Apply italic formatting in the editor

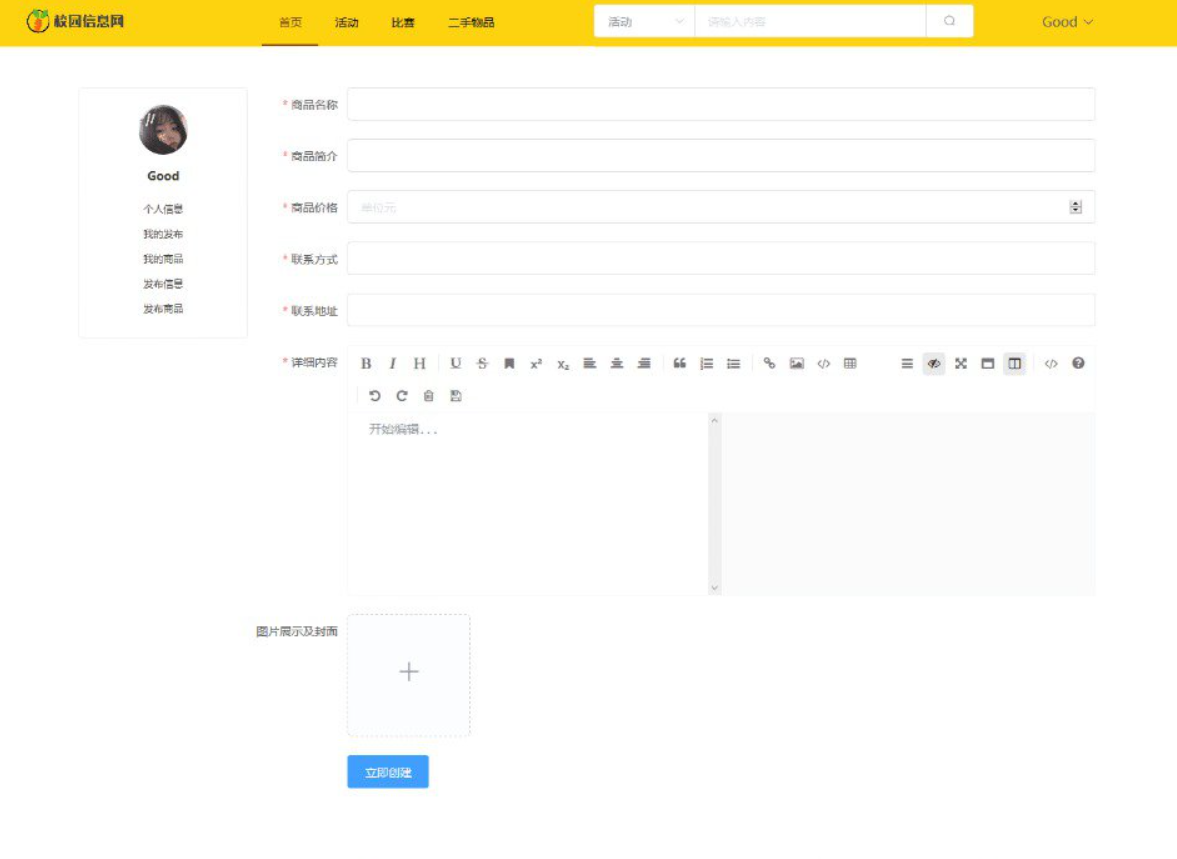pos(393,364)
